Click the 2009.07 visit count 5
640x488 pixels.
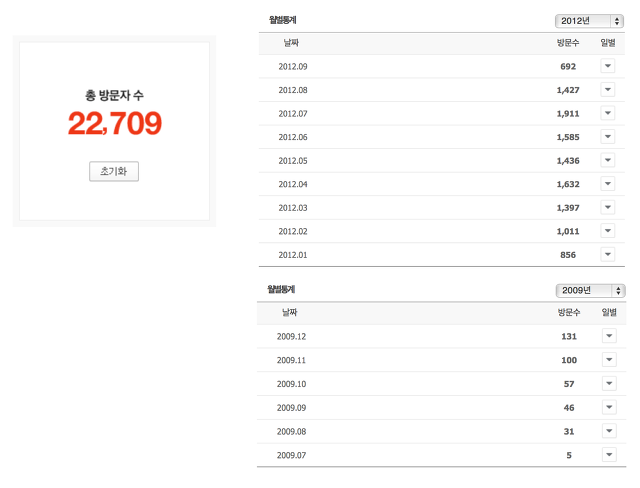point(569,455)
